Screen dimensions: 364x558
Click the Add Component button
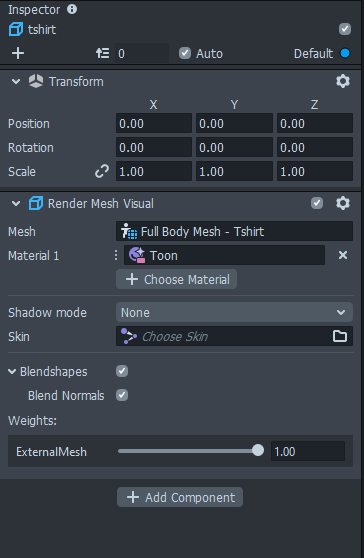[x=180, y=497]
